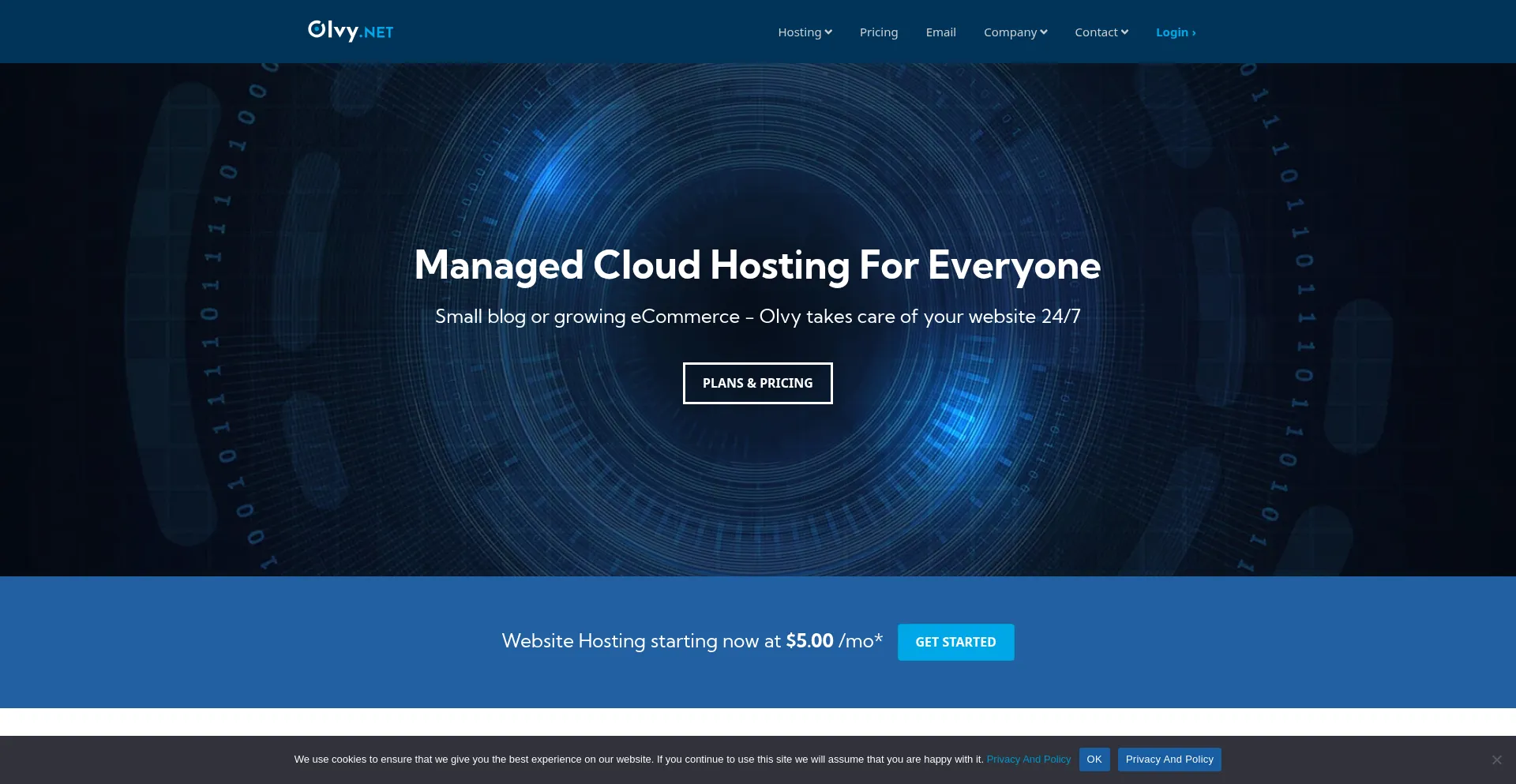Open the Email page from the navbar

[x=940, y=32]
